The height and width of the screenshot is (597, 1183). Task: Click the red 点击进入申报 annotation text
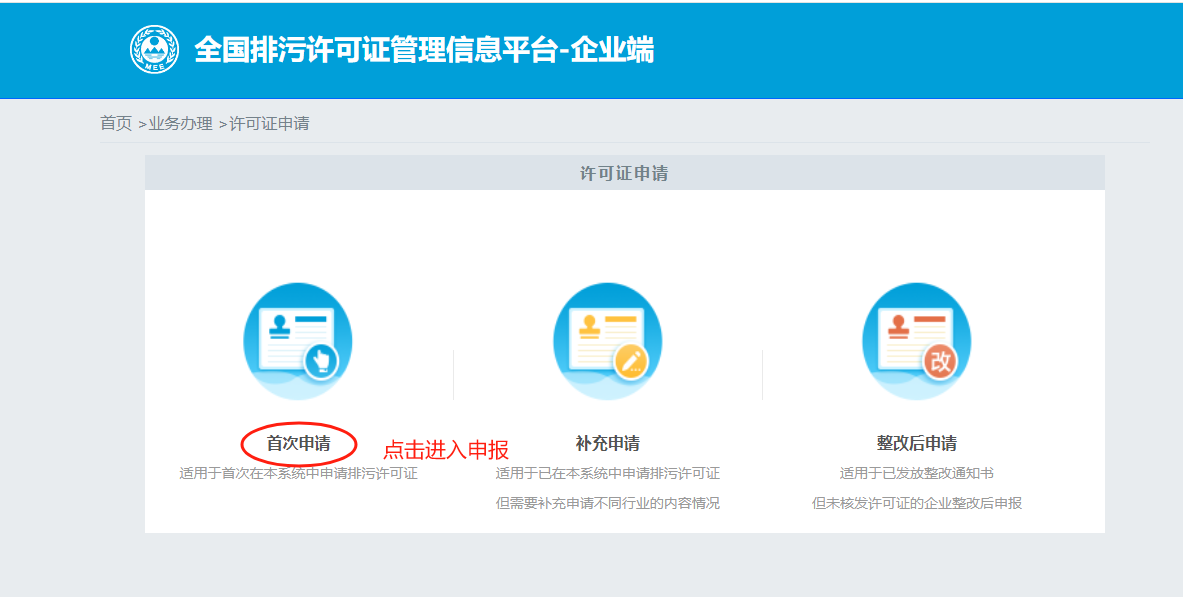(x=446, y=450)
